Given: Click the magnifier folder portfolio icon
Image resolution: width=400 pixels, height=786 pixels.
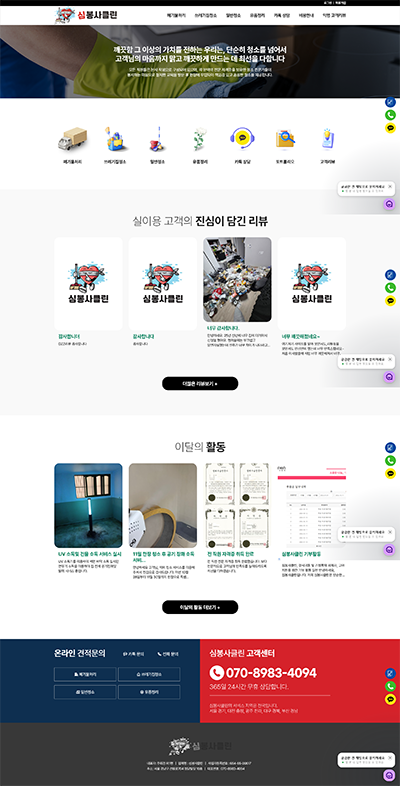Looking at the screenshot, I should click(285, 139).
